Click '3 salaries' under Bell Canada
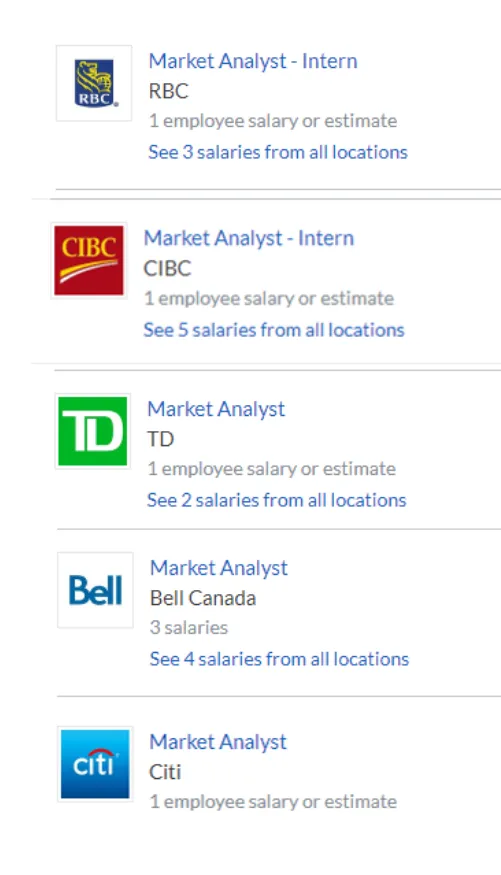 pos(189,628)
